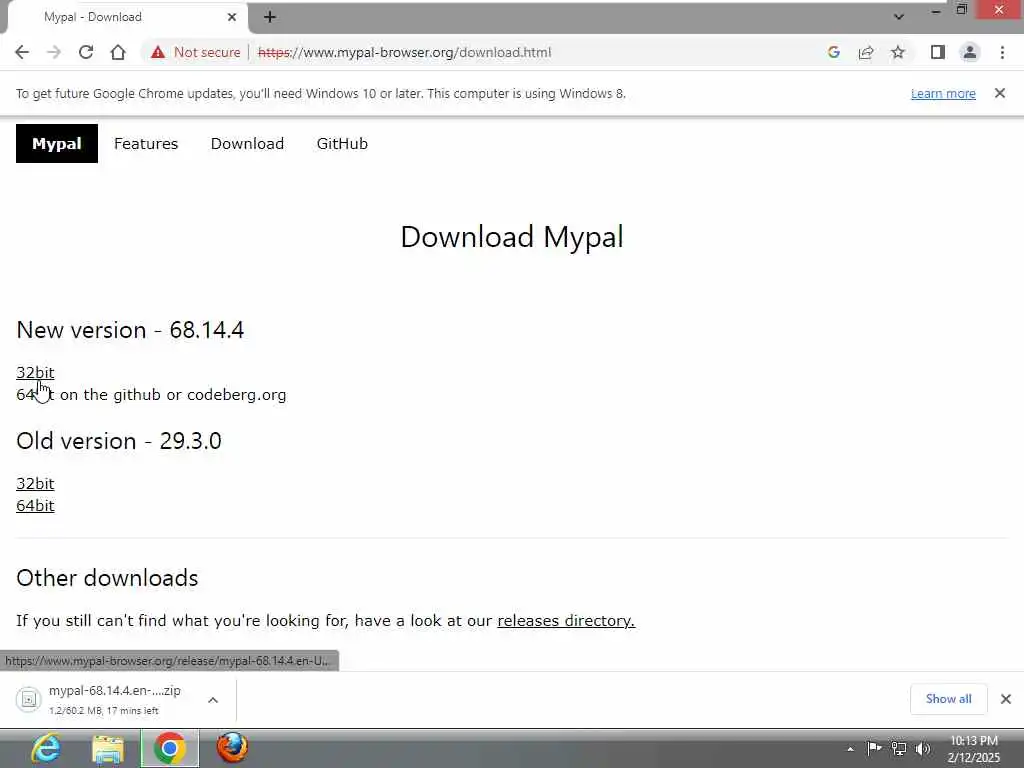Open the profile avatar menu
The width and height of the screenshot is (1024, 768).
[970, 52]
